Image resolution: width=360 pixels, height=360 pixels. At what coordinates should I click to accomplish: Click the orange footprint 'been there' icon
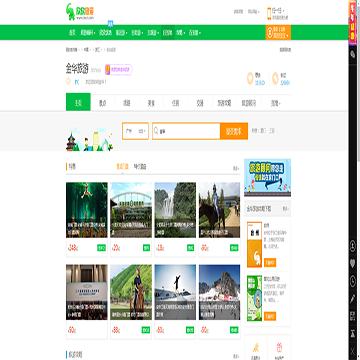pyautogui.click(x=275, y=79)
